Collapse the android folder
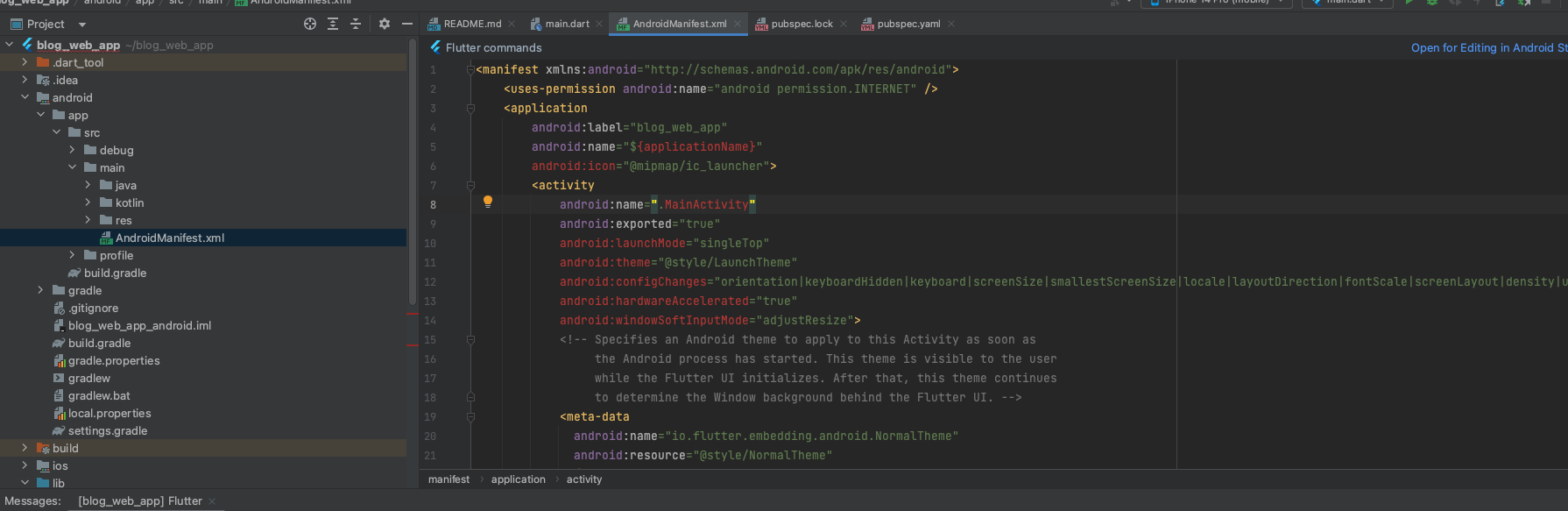Viewport: 1568px width, 511px height. (x=25, y=97)
